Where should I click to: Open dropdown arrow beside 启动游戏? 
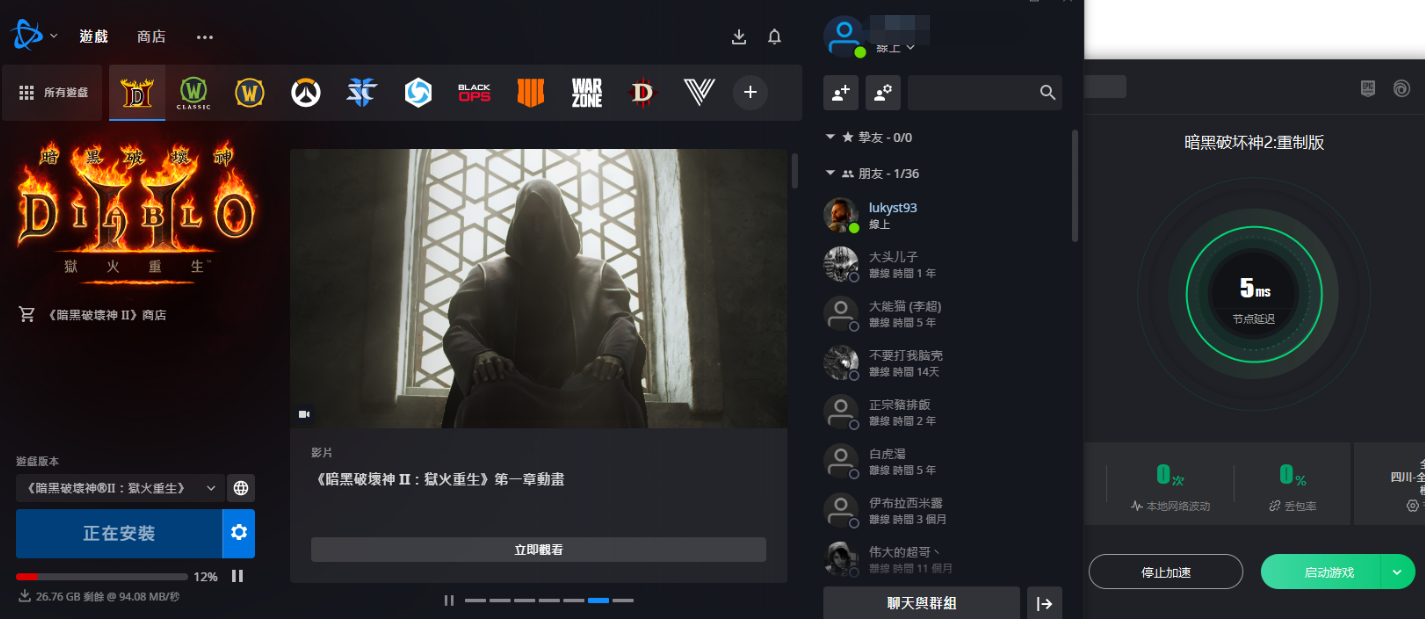coord(1398,572)
